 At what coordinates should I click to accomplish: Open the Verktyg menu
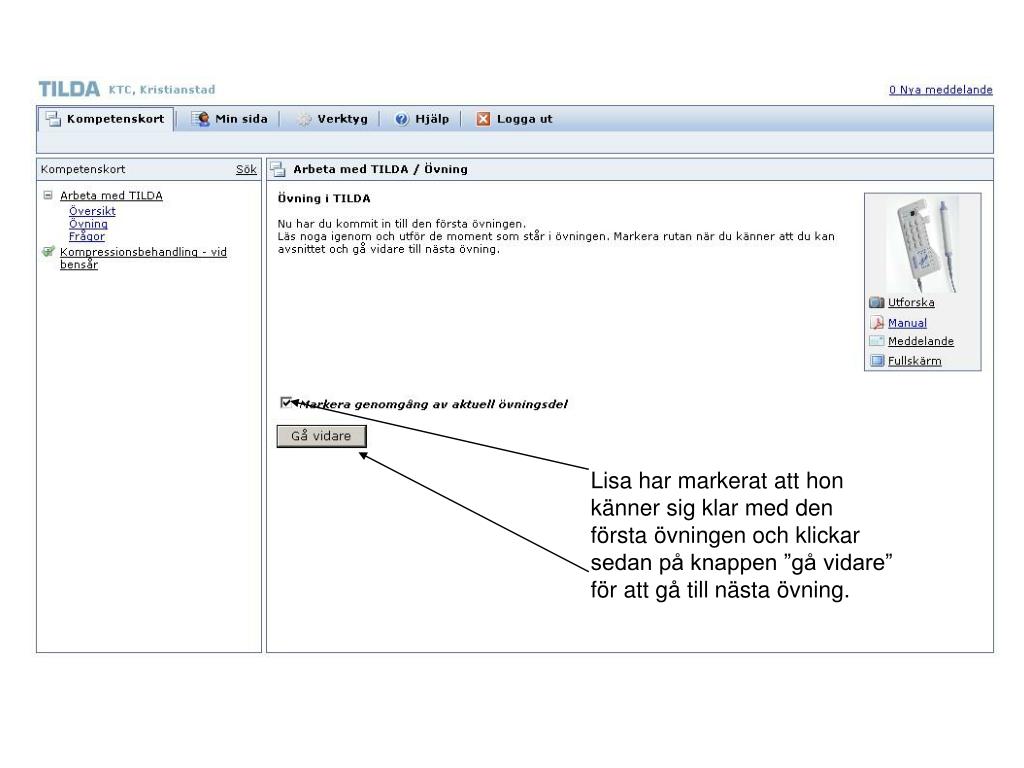332,119
